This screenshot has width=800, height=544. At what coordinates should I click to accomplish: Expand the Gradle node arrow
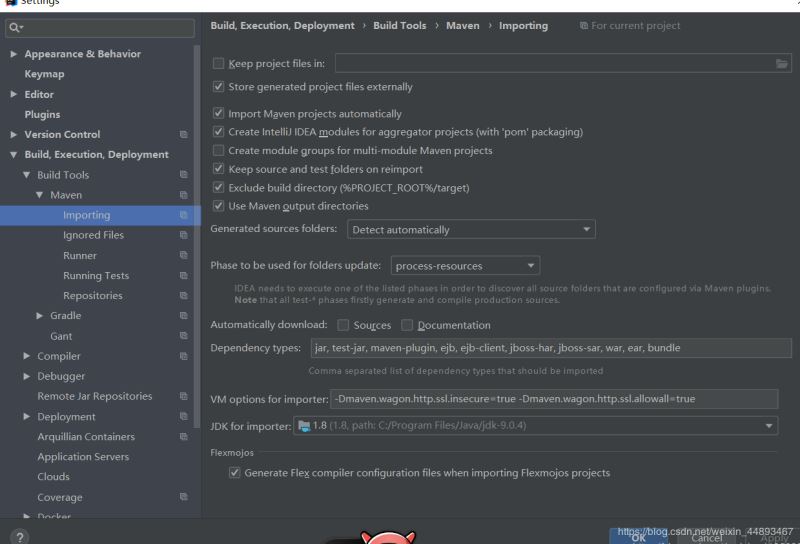click(39, 316)
